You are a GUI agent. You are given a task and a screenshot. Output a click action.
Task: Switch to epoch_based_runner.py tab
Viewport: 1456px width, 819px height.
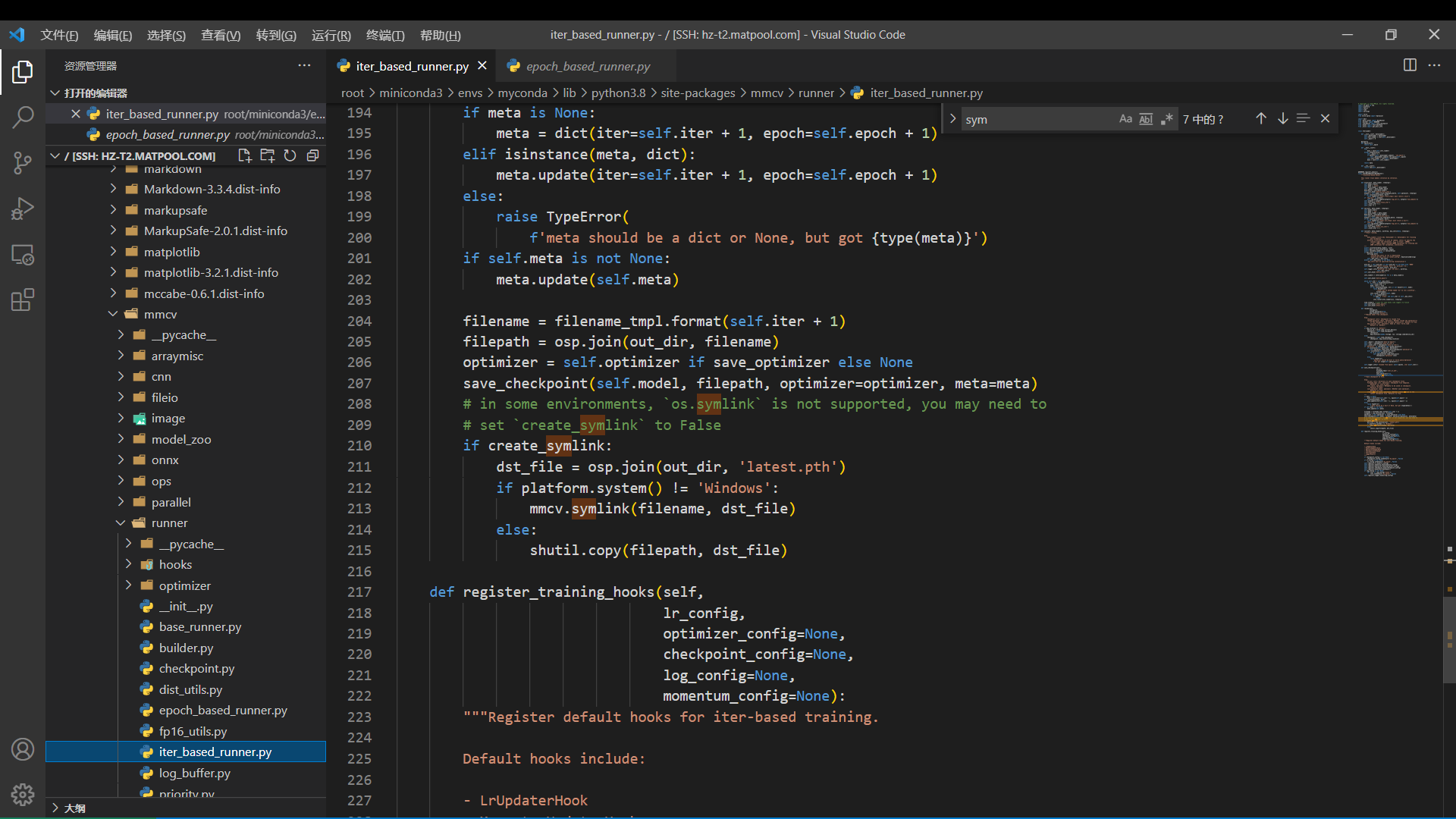click(588, 66)
